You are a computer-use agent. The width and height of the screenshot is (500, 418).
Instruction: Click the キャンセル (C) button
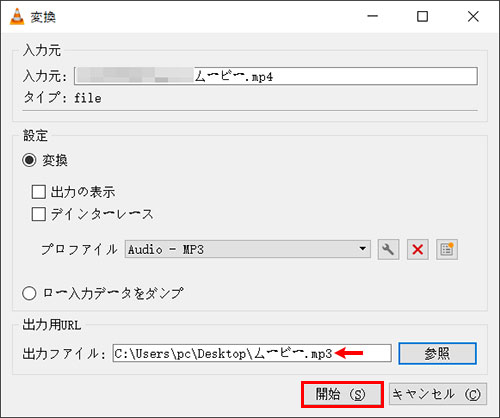click(x=438, y=394)
